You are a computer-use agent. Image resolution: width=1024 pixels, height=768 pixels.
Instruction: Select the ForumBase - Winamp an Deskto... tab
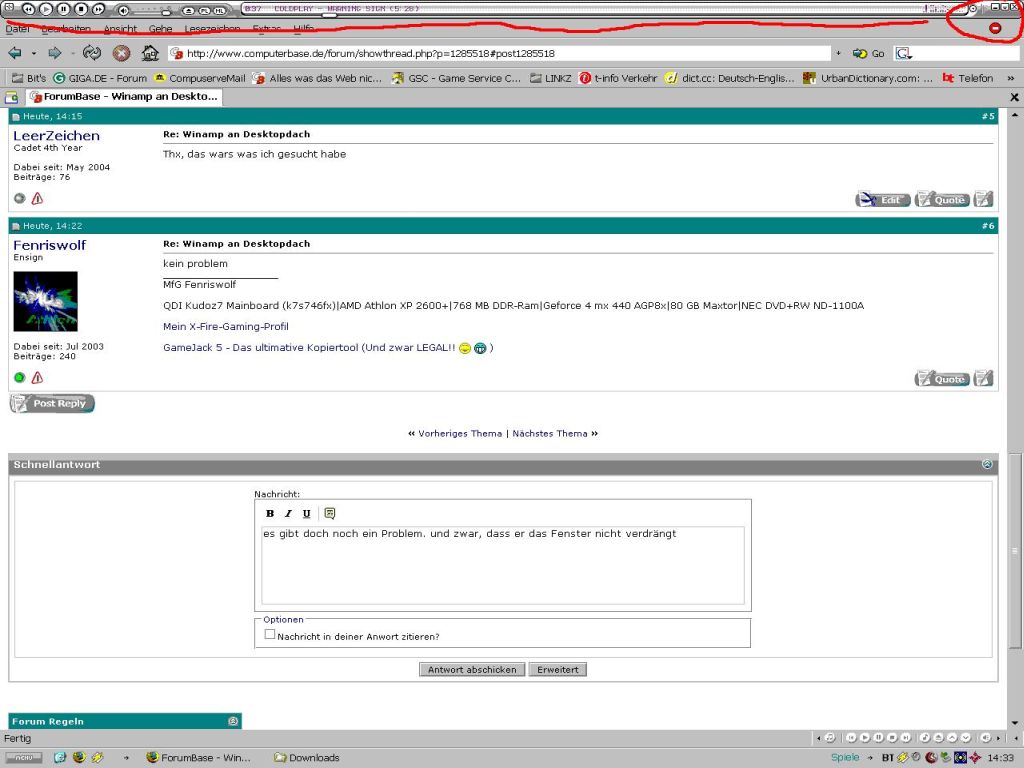(x=124, y=97)
